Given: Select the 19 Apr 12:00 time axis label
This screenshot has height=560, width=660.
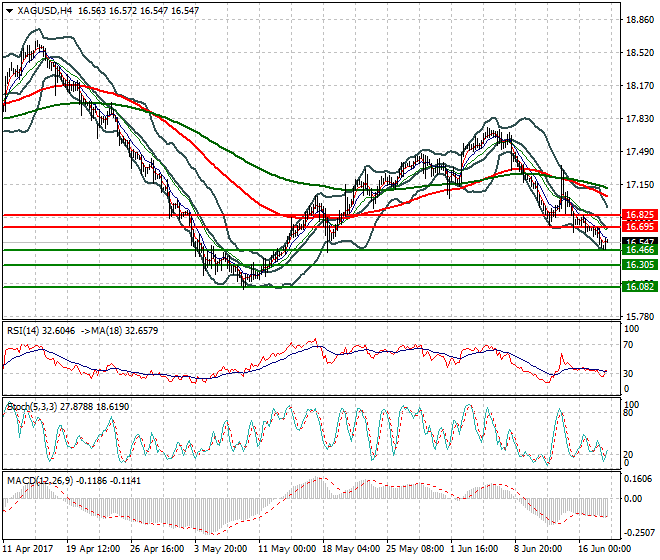Looking at the screenshot, I should coord(93,549).
